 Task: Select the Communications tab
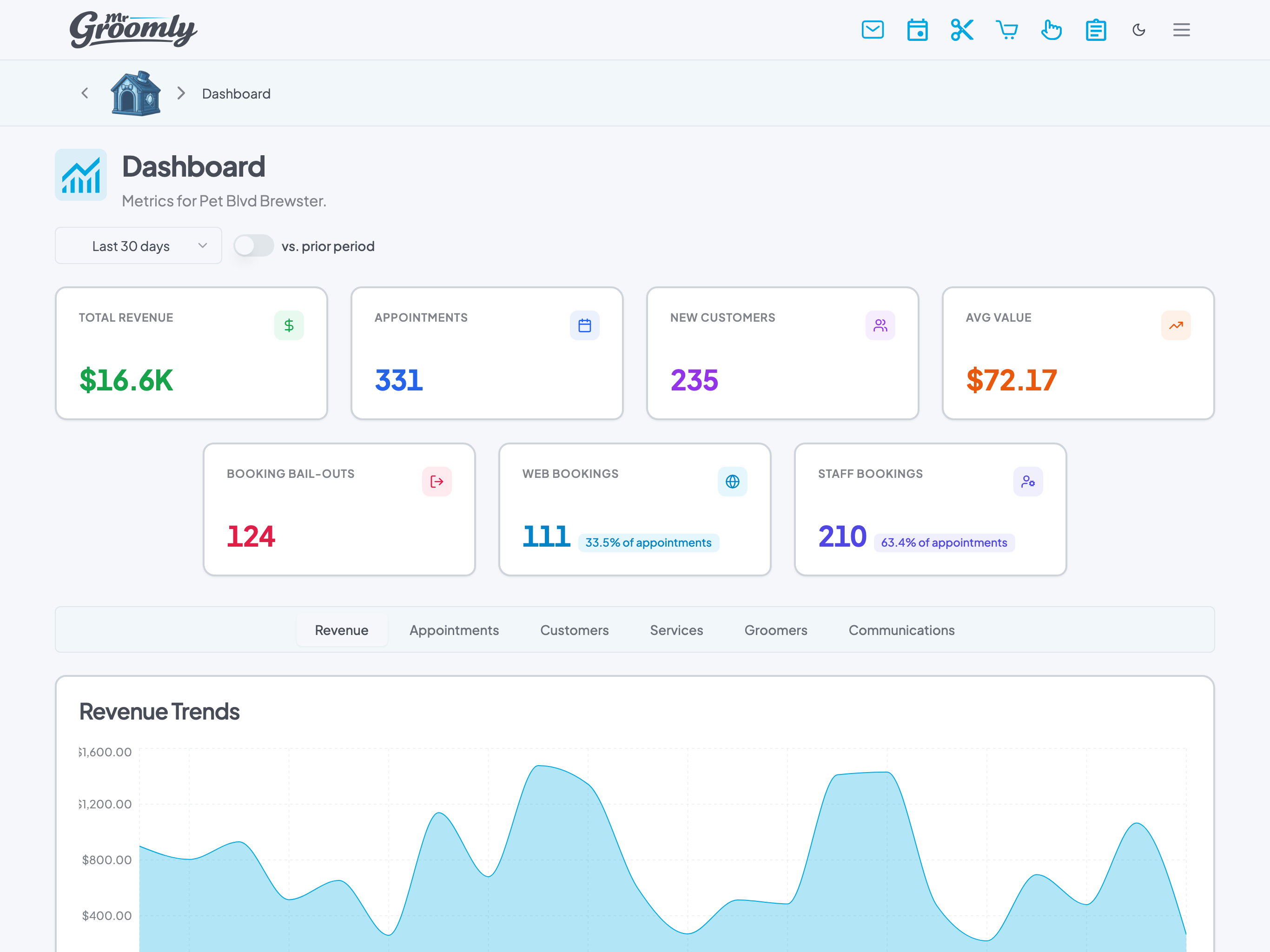tap(901, 630)
